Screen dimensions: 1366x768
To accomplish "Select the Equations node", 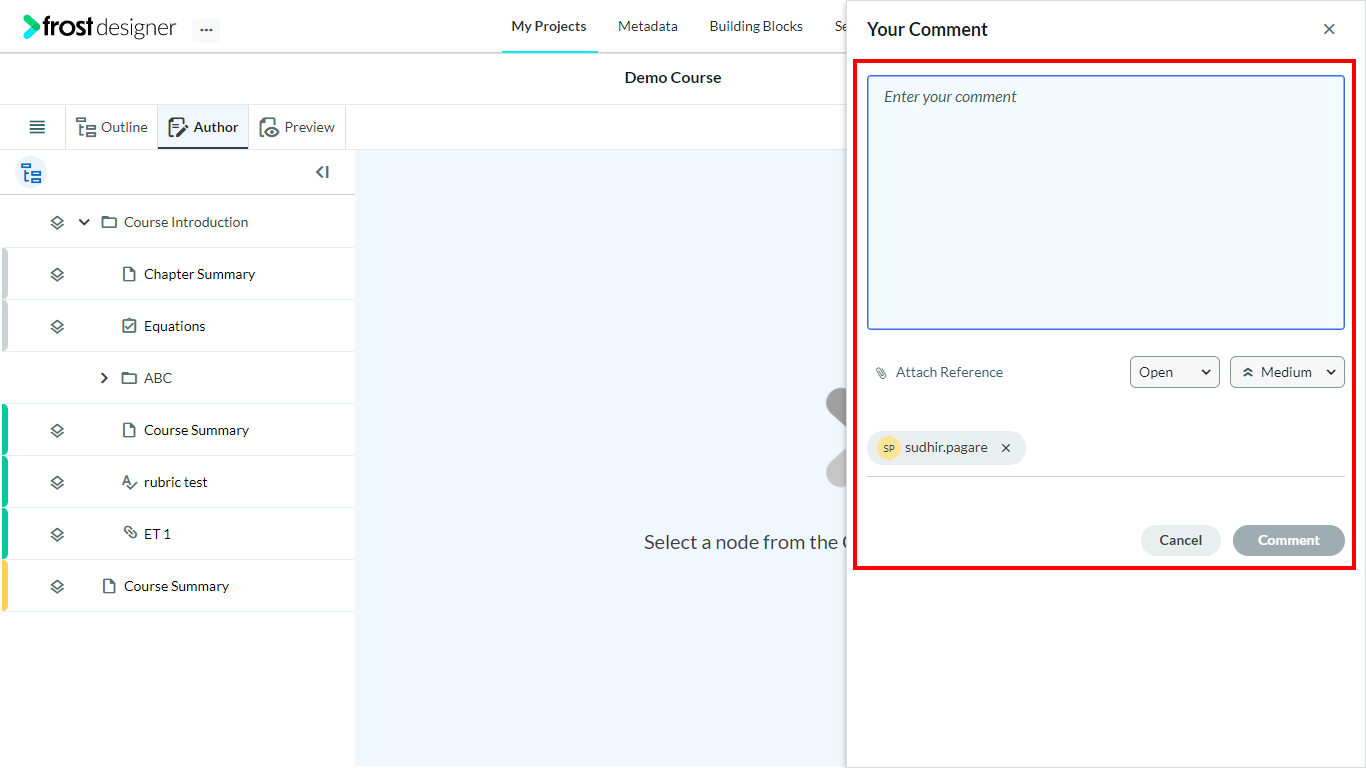I will 174,326.
